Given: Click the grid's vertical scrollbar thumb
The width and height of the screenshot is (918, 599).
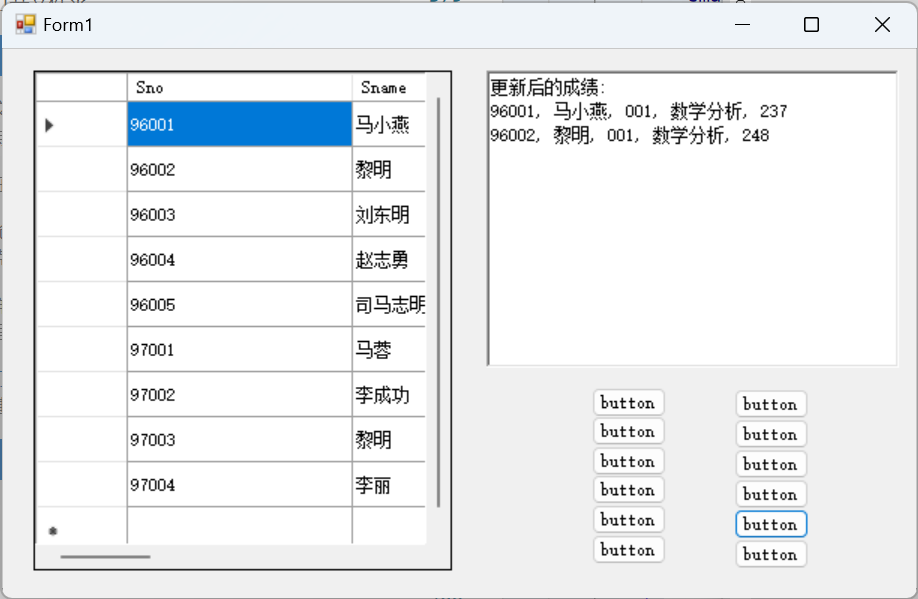Looking at the screenshot, I should click(439, 302).
